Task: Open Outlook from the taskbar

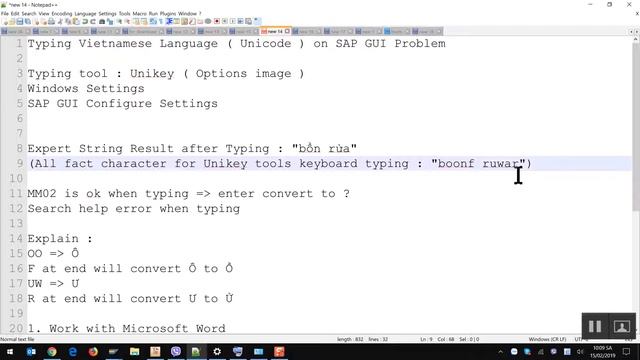Action: (31, 351)
